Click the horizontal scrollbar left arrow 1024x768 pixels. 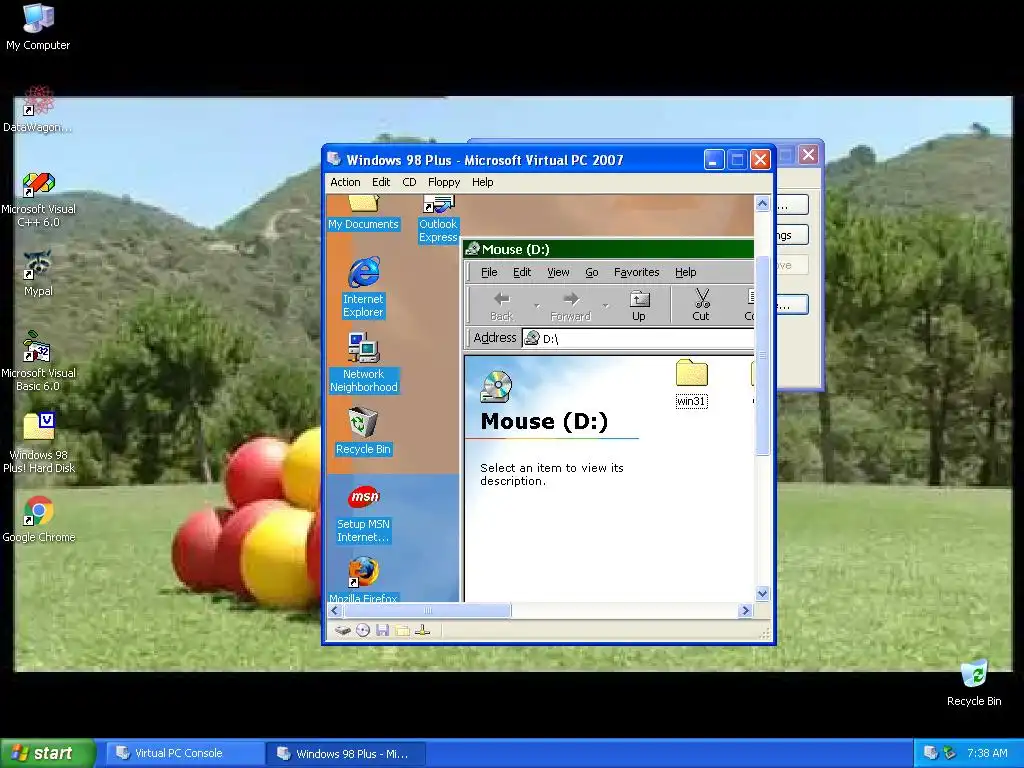[x=335, y=611]
